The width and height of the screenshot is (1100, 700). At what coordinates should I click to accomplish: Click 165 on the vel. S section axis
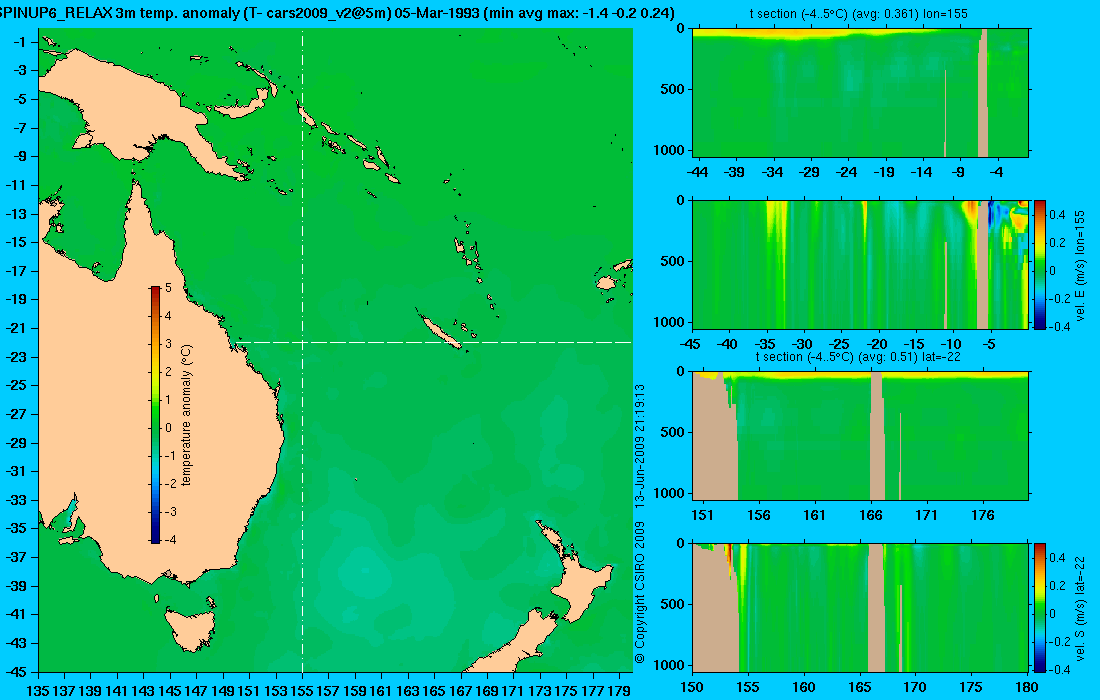pos(859,687)
